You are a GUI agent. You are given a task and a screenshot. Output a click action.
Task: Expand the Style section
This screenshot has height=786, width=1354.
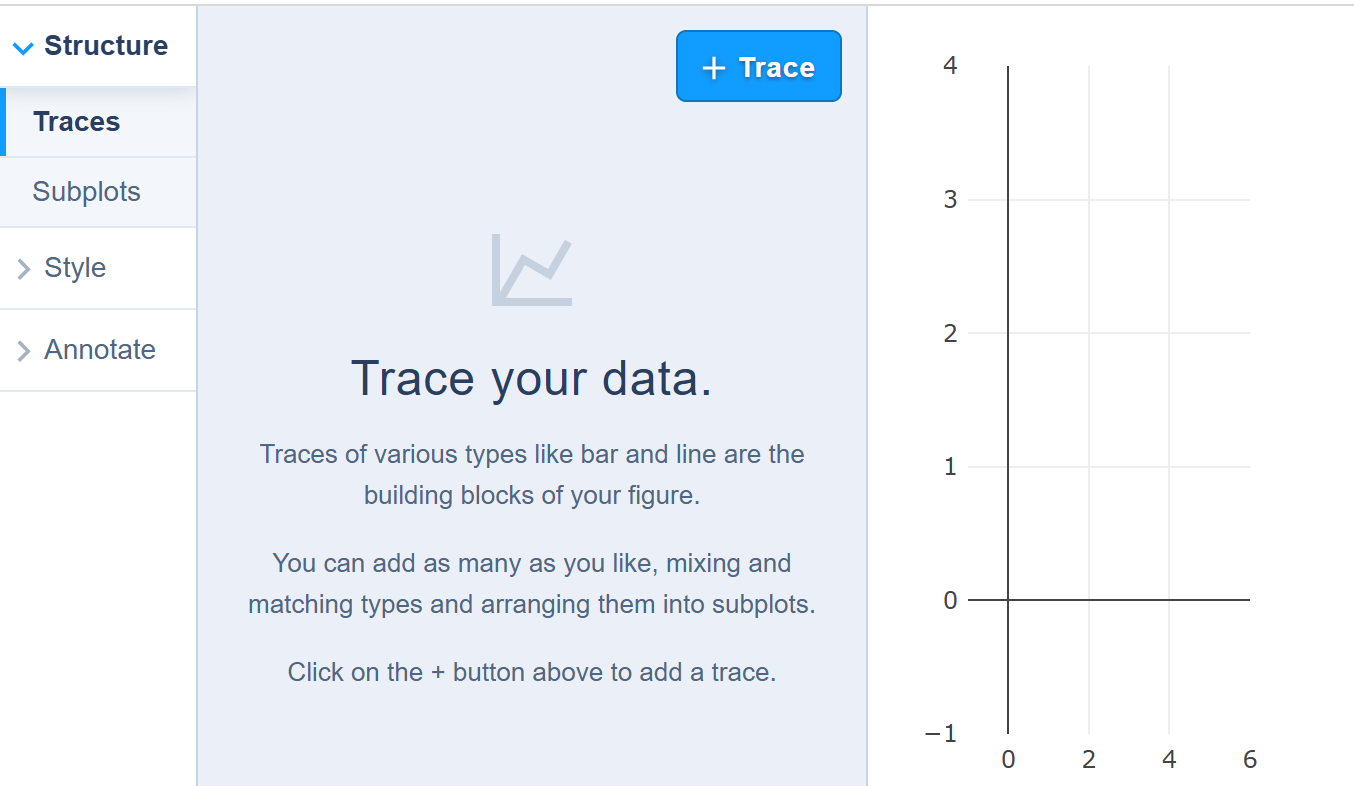tap(75, 268)
